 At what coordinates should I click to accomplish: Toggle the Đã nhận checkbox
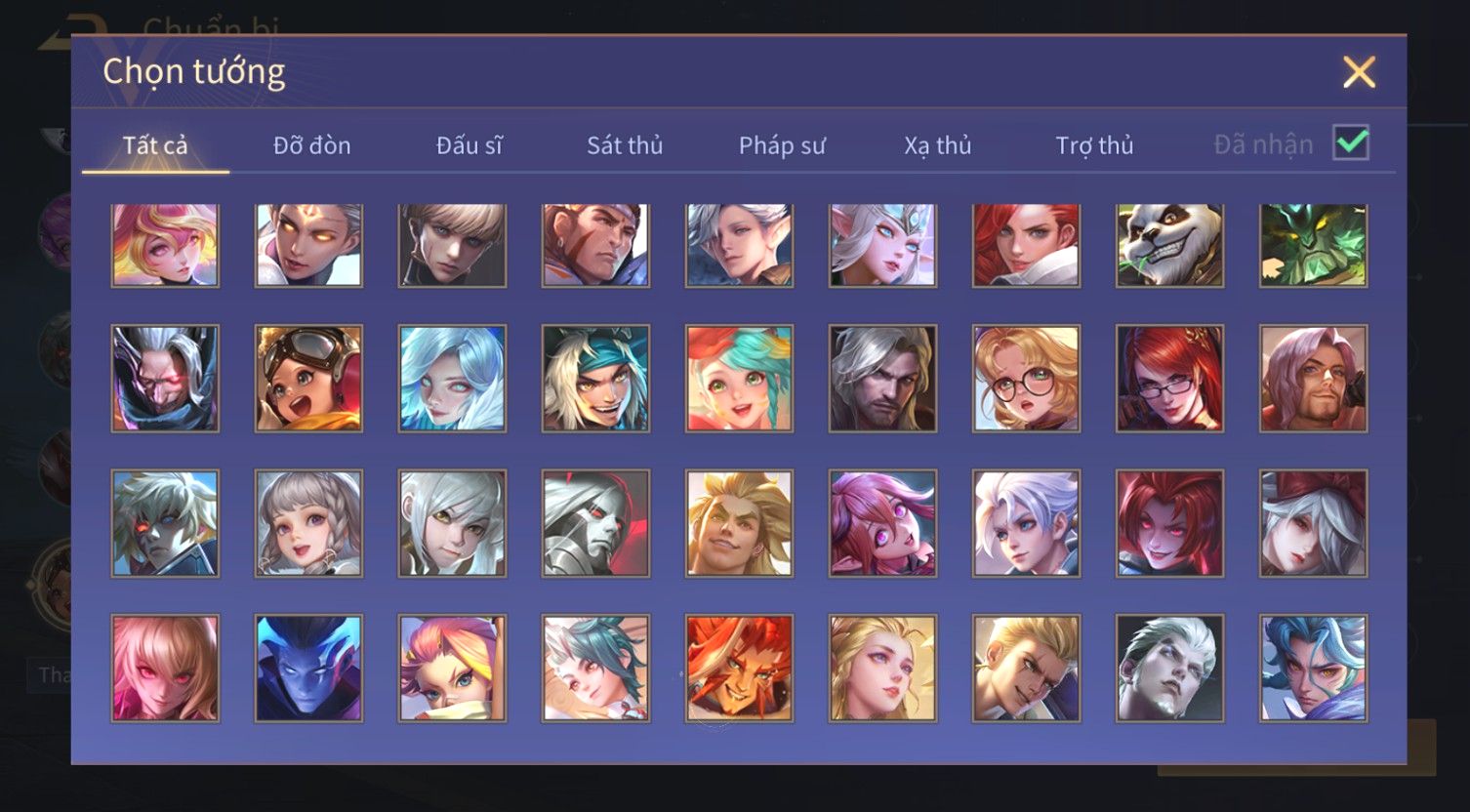[x=1351, y=143]
